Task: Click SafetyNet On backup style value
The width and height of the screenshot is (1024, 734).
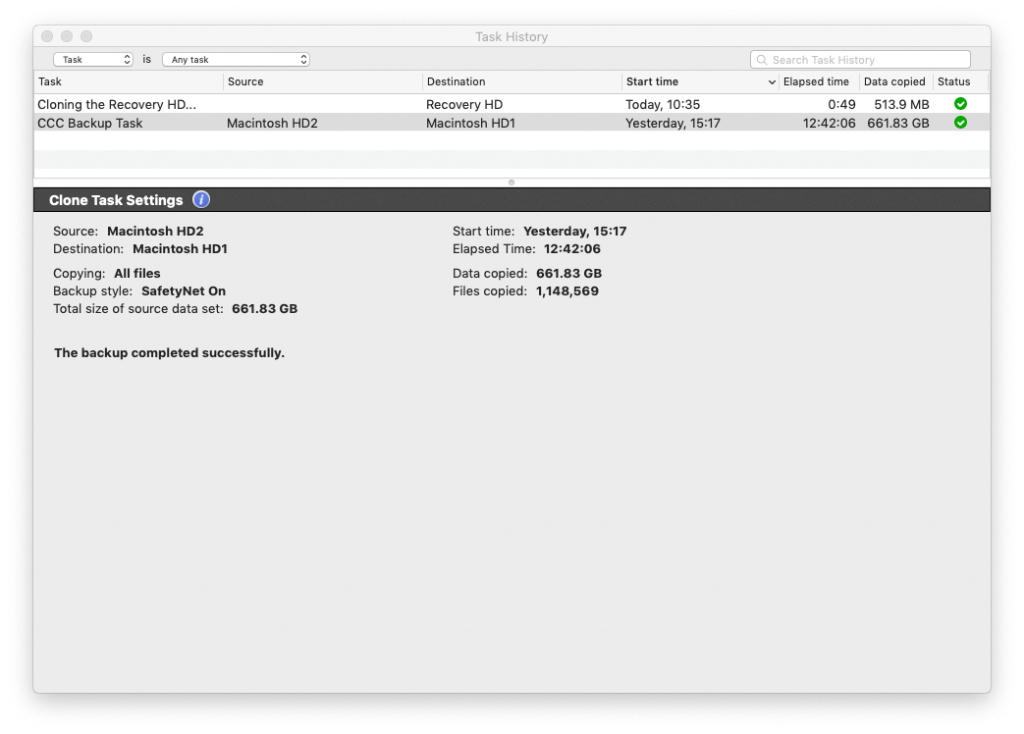Action: coord(184,291)
